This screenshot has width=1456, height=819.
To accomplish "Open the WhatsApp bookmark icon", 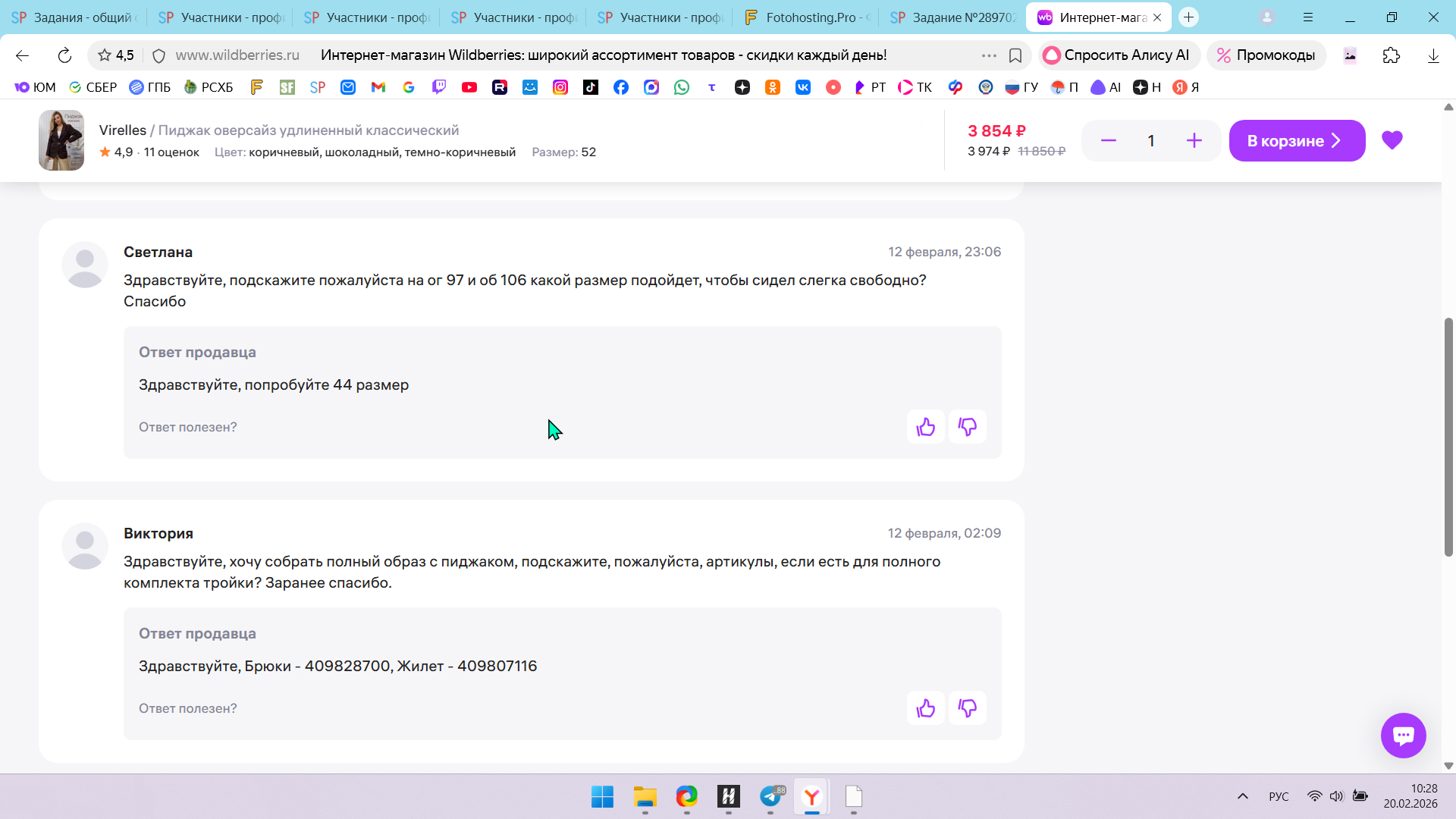I will click(x=682, y=87).
